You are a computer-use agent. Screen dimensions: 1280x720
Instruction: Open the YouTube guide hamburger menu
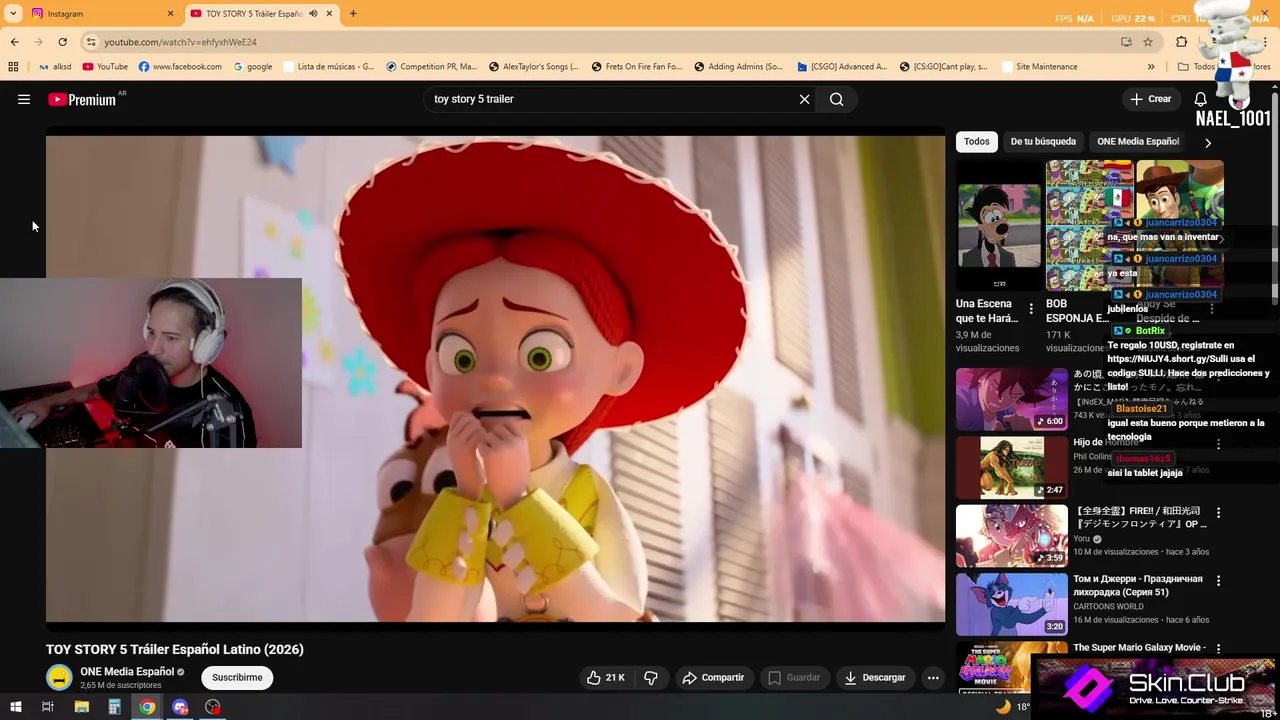point(24,99)
